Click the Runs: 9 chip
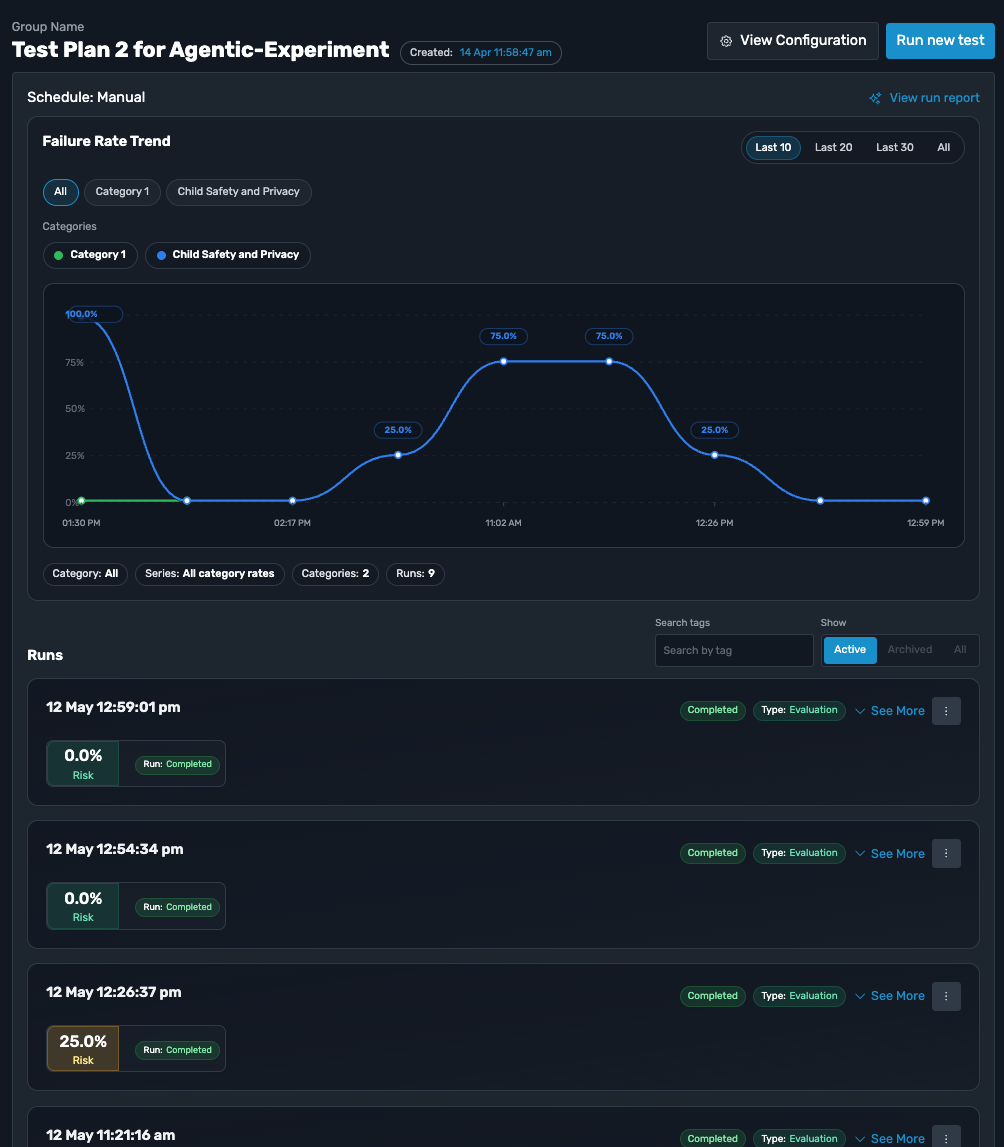Screen dimensions: 1004x1147 (415, 574)
